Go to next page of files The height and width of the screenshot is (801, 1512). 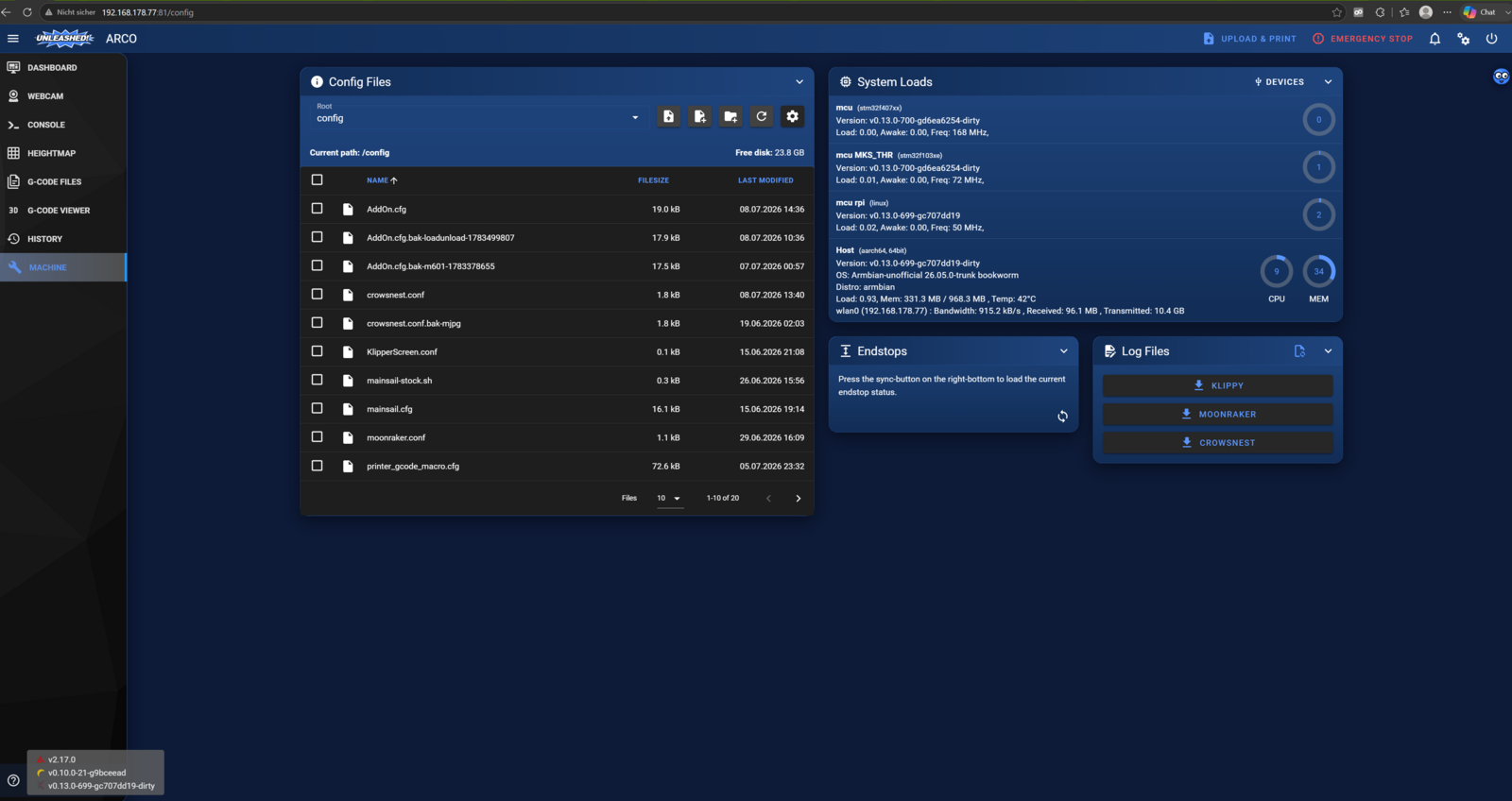pos(798,498)
